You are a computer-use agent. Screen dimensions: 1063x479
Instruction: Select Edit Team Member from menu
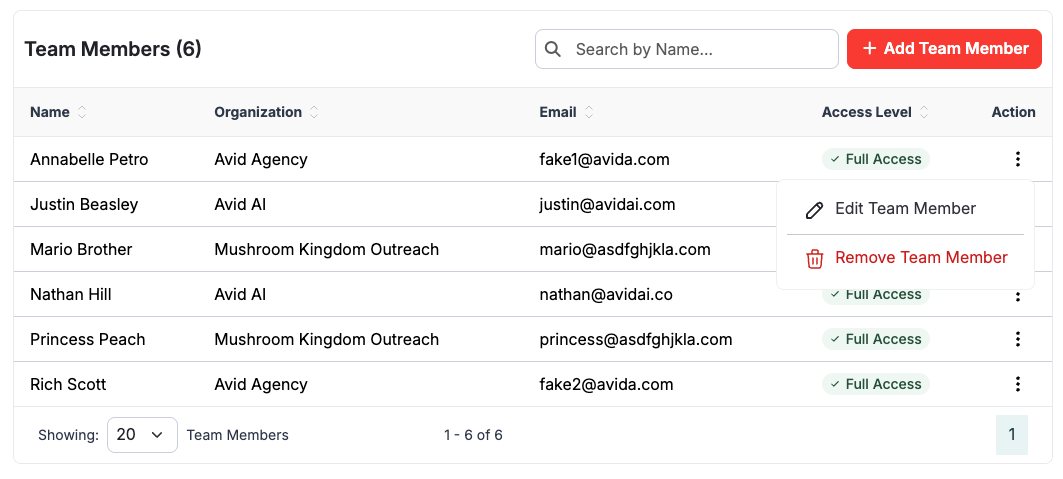point(905,209)
